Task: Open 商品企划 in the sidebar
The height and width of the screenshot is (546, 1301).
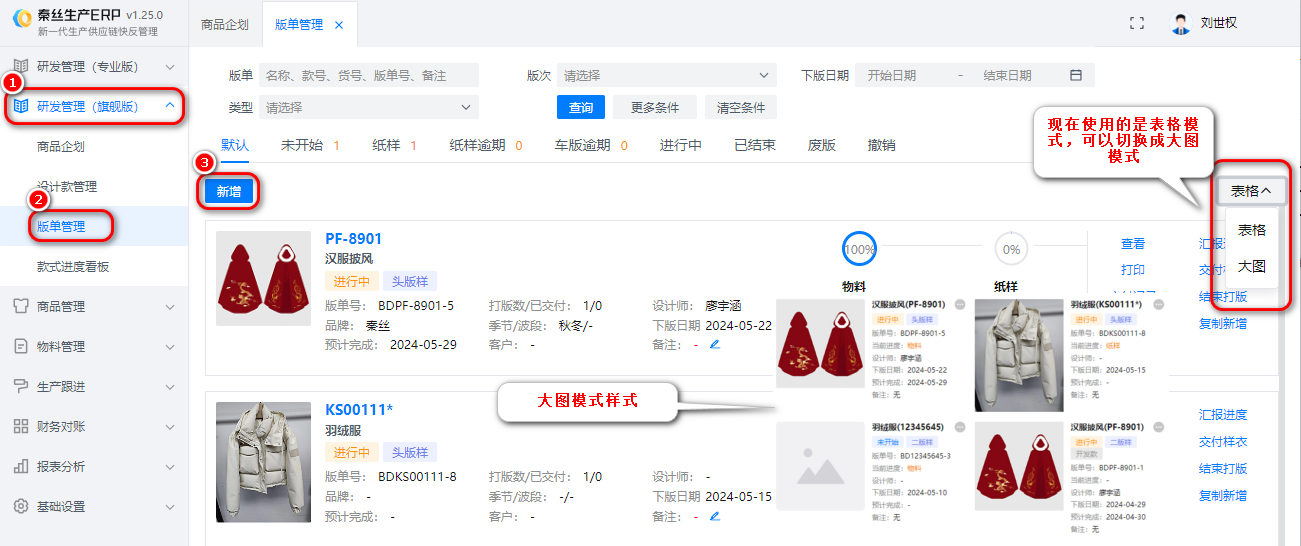Action: click(x=61, y=147)
